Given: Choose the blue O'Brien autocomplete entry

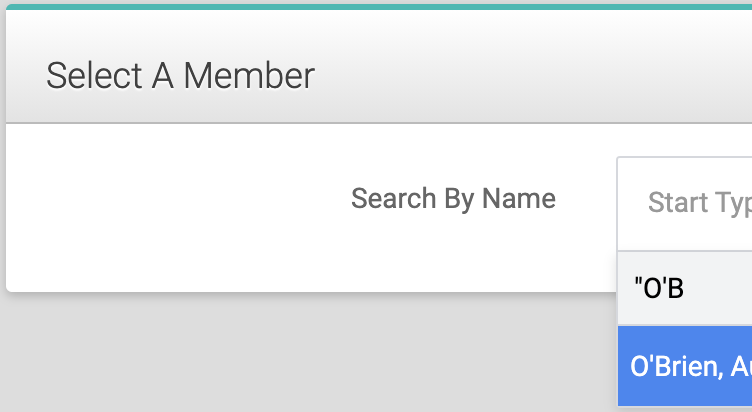Looking at the screenshot, I should [685, 366].
